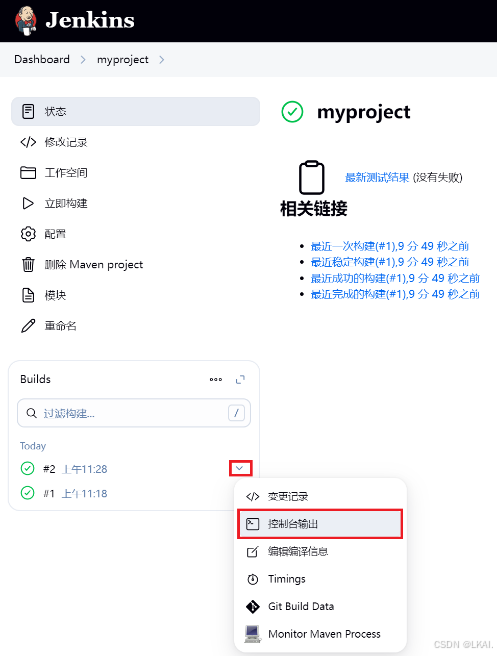Open build #1 time 上午11:18
This screenshot has width=497, height=656.
[x=85, y=494]
